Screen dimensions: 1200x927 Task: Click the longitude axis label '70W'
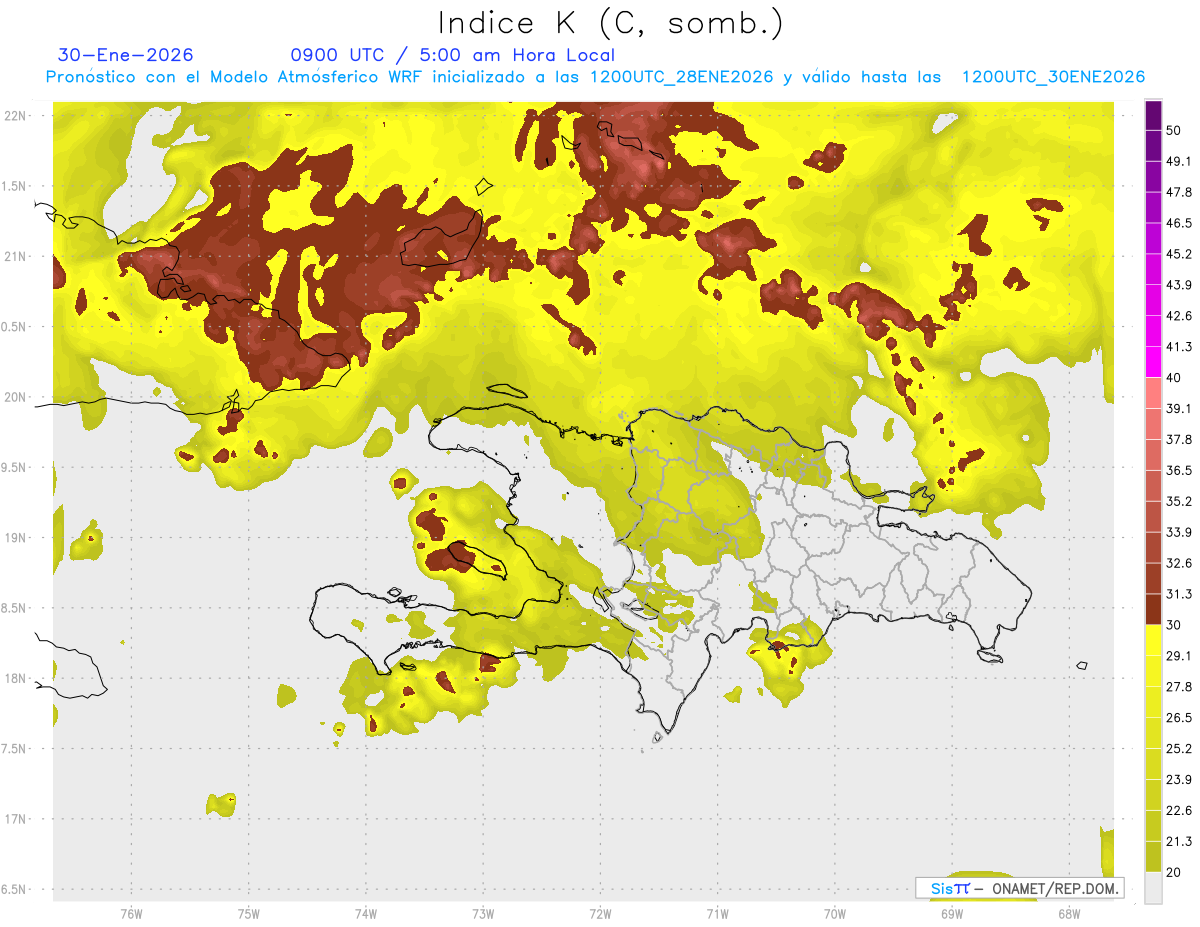click(x=834, y=913)
